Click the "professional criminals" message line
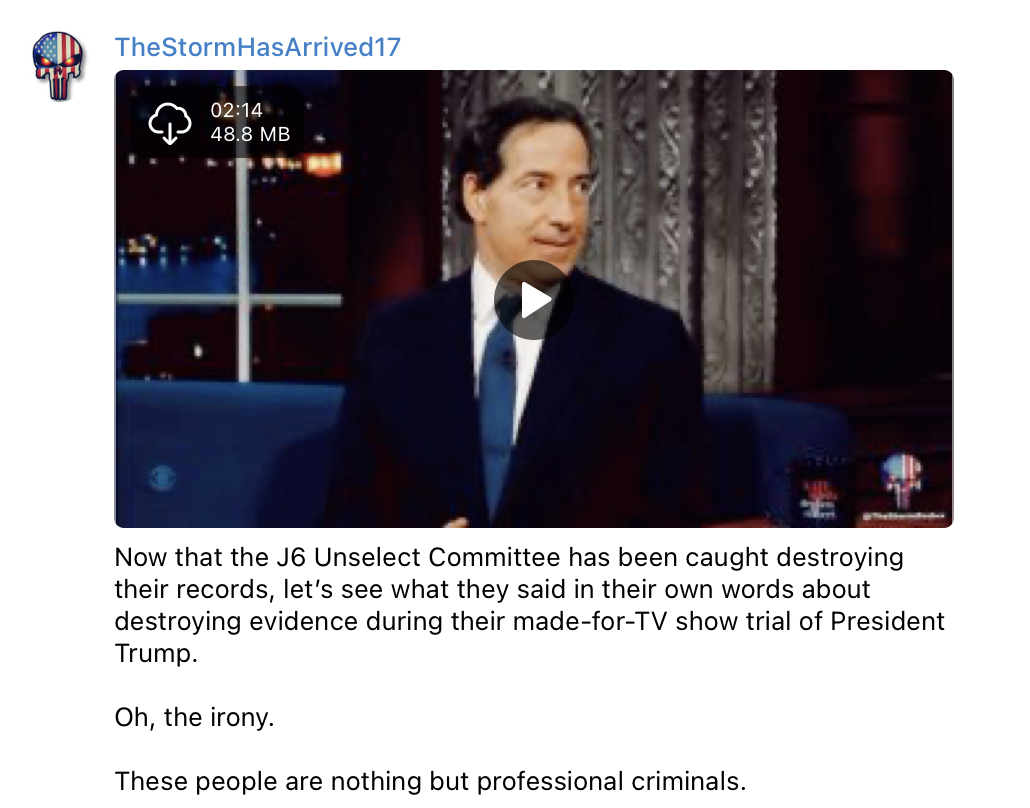This screenshot has width=1030, height=808. [430, 781]
